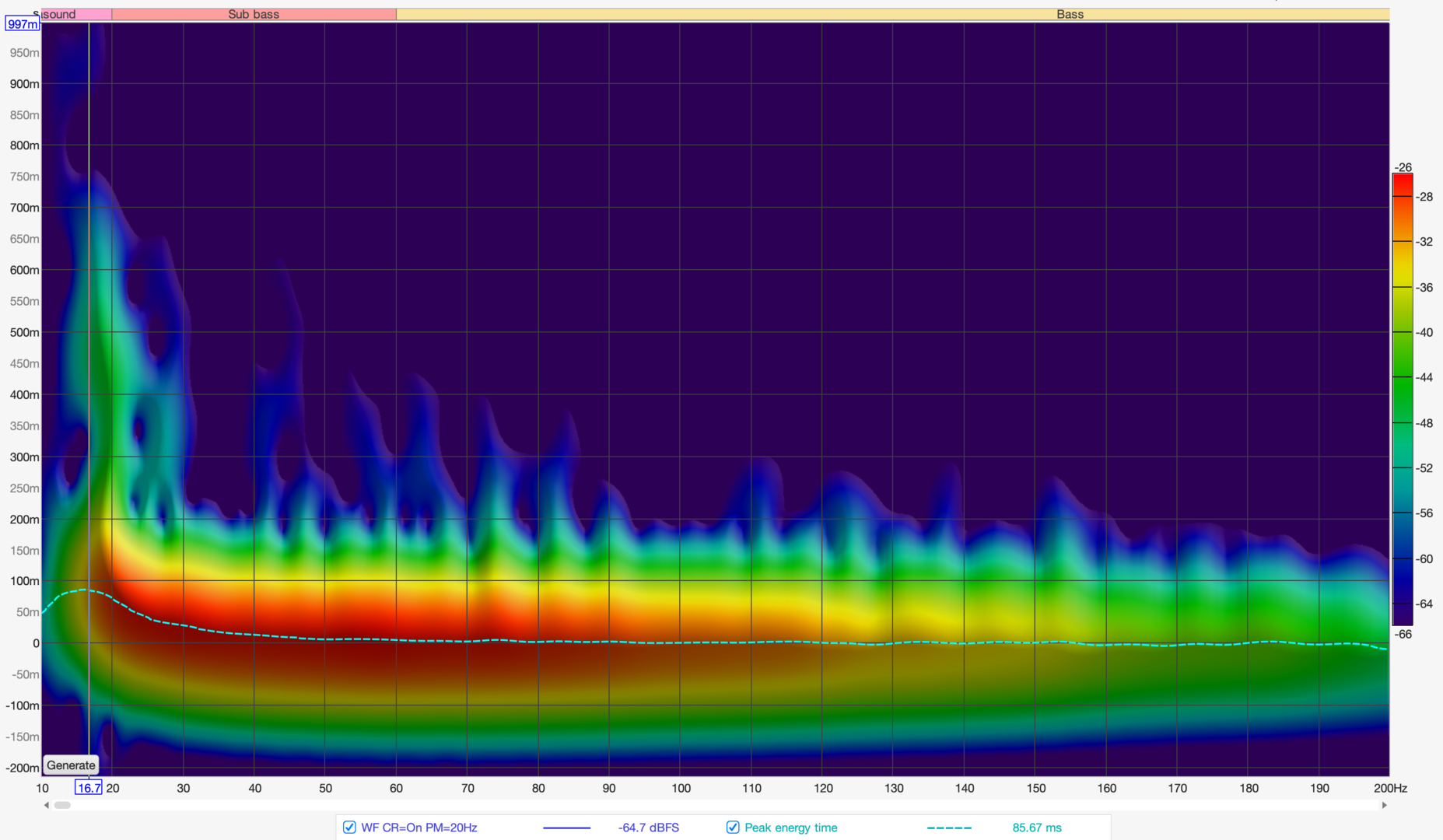The image size is (1443, 840).
Task: Click the 85.67 ms peak energy readout
Action: 1036,828
